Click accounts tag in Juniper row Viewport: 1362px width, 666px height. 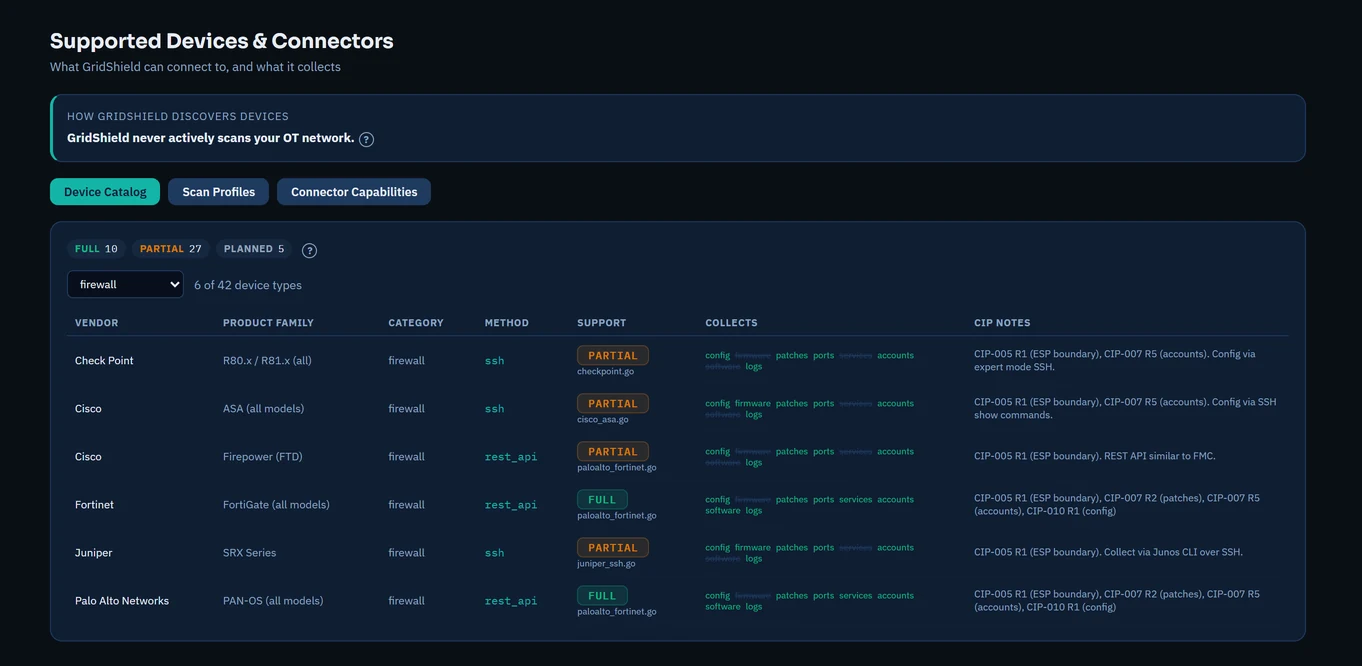coord(895,547)
